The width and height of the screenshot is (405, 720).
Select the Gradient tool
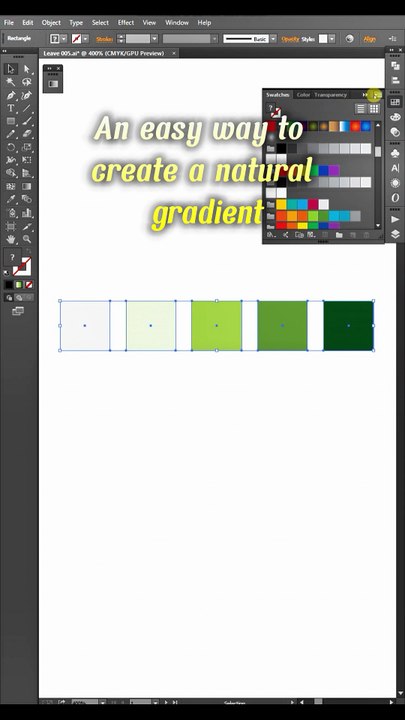(x=27, y=186)
